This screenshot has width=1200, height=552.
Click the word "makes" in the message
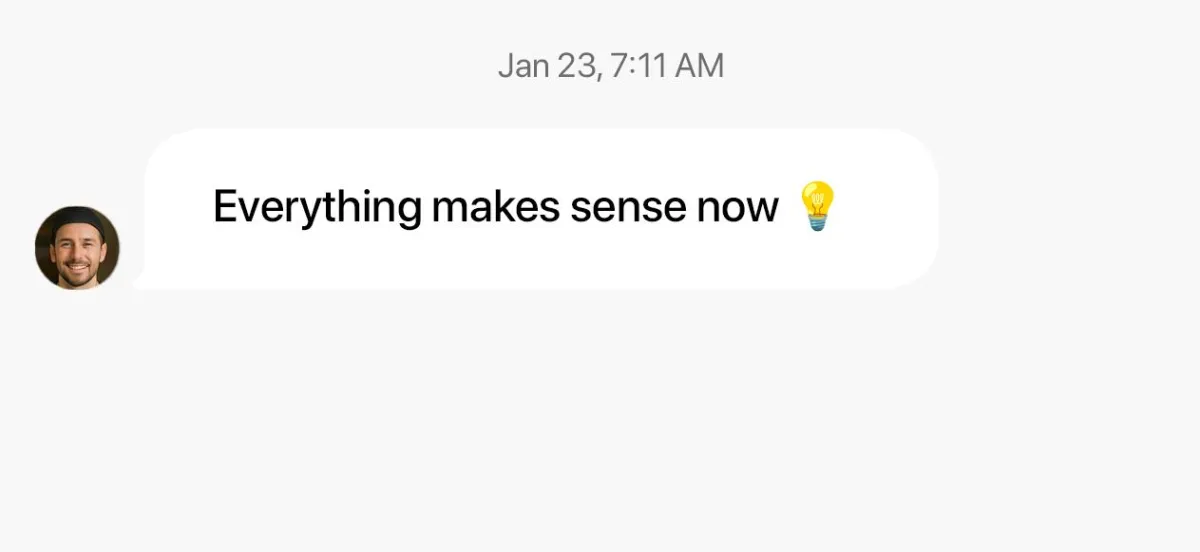click(x=495, y=207)
